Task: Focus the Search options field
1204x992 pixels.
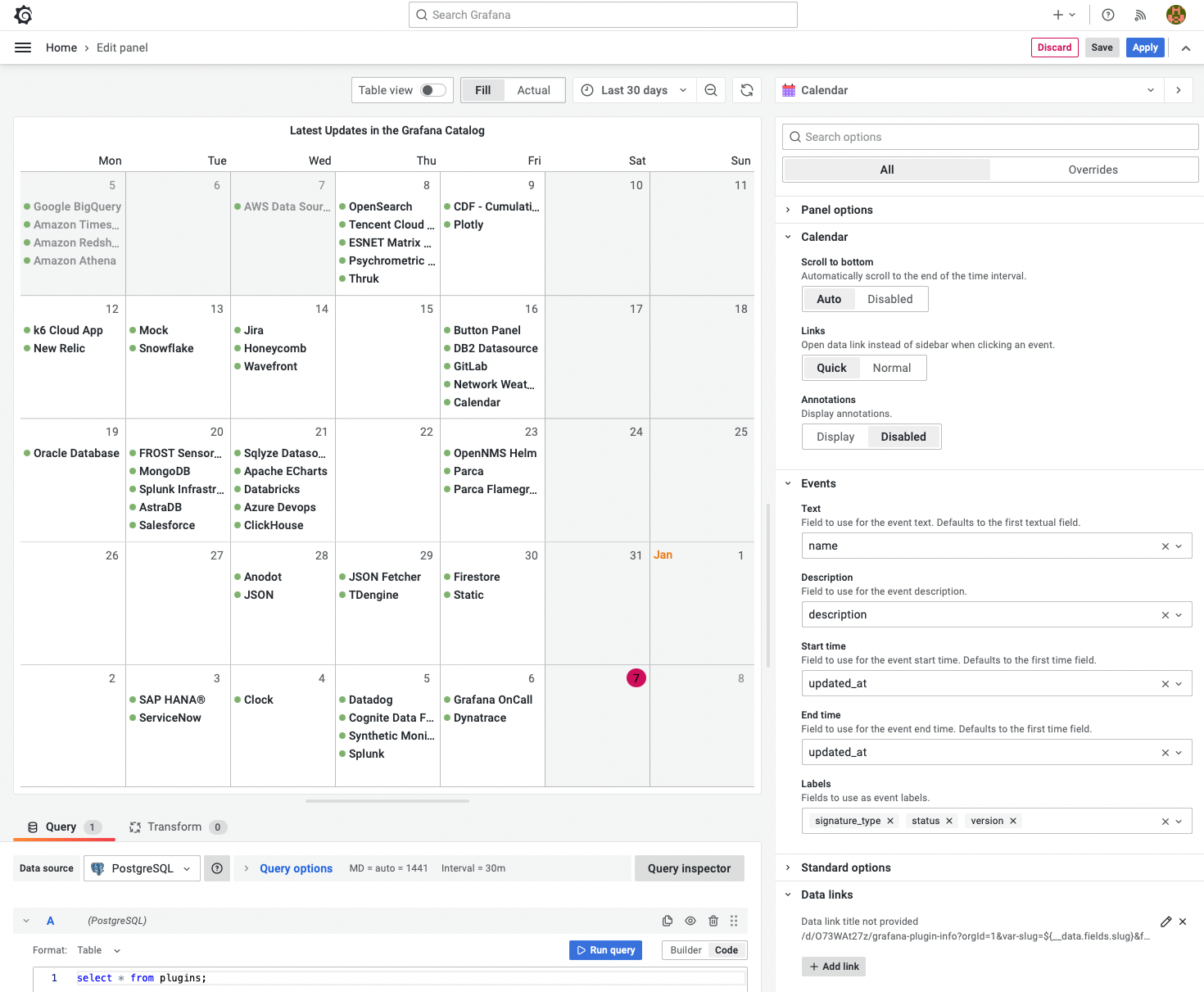Action: [x=990, y=137]
